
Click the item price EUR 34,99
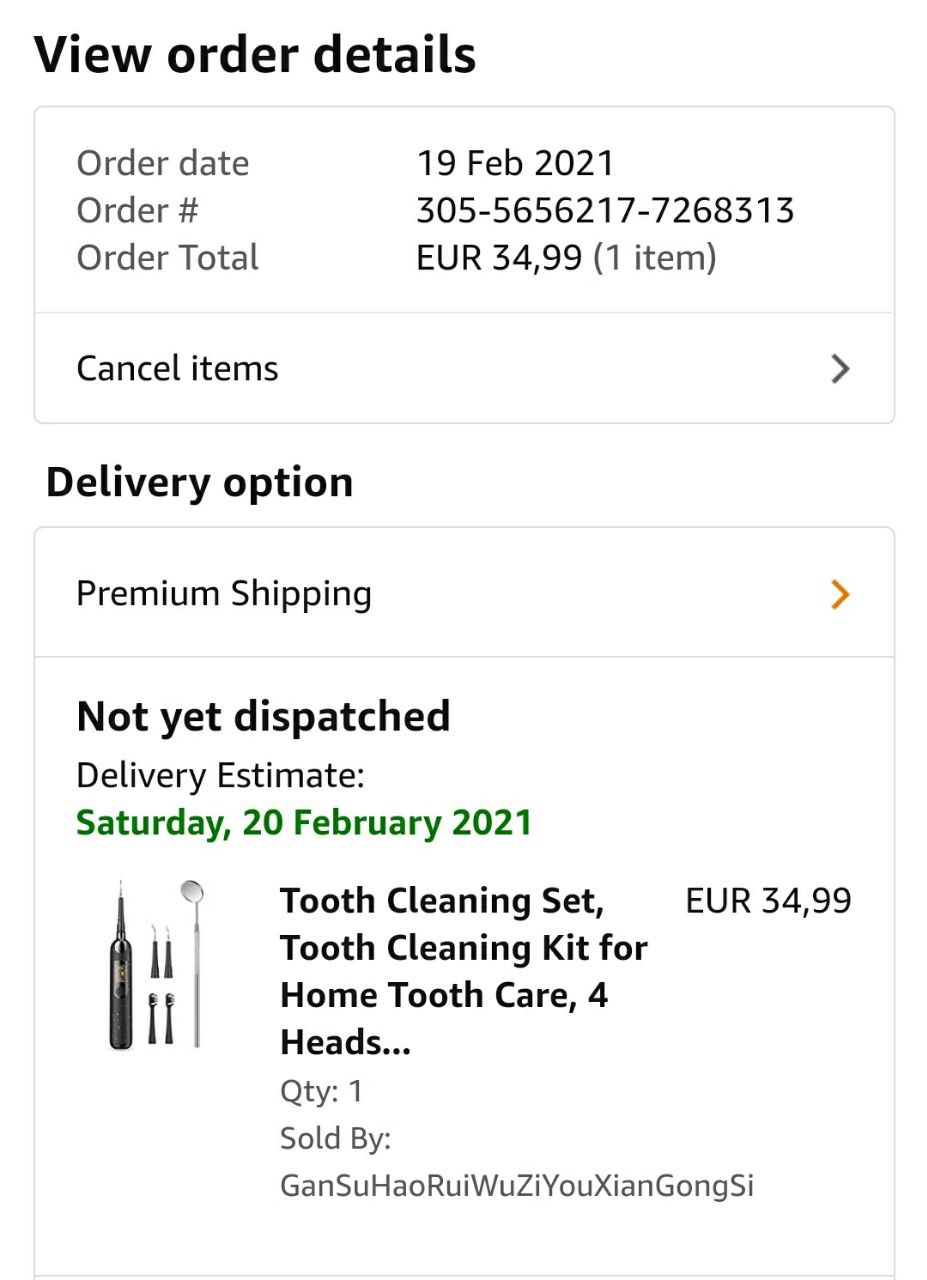(768, 901)
